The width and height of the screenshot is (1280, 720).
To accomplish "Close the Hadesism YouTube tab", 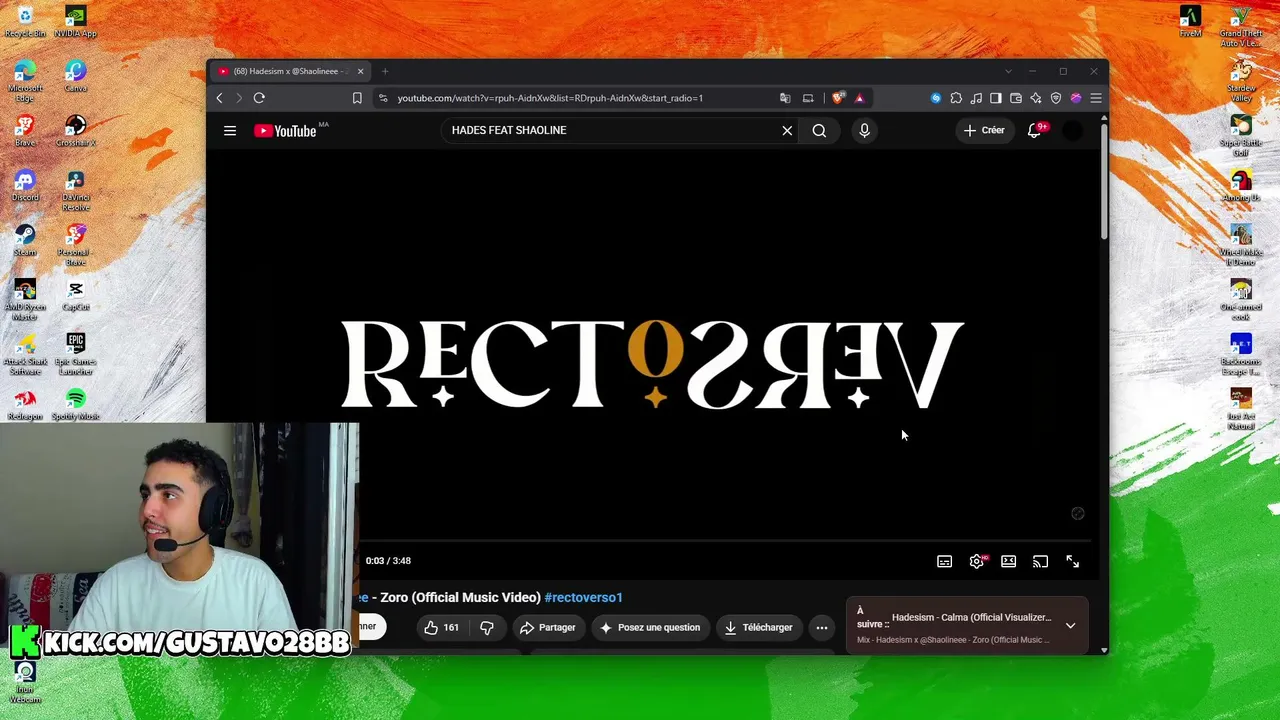I will [360, 71].
